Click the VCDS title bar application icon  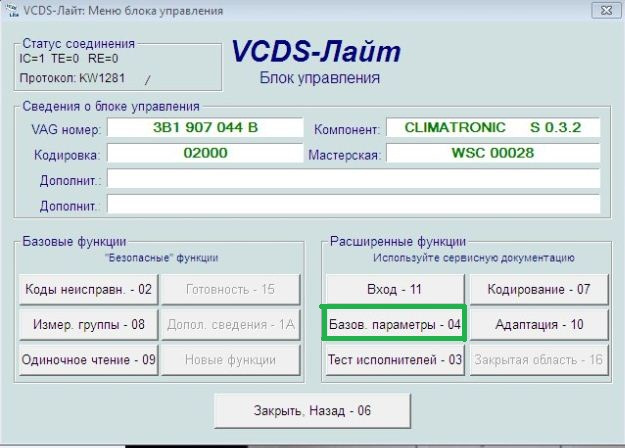(13, 11)
